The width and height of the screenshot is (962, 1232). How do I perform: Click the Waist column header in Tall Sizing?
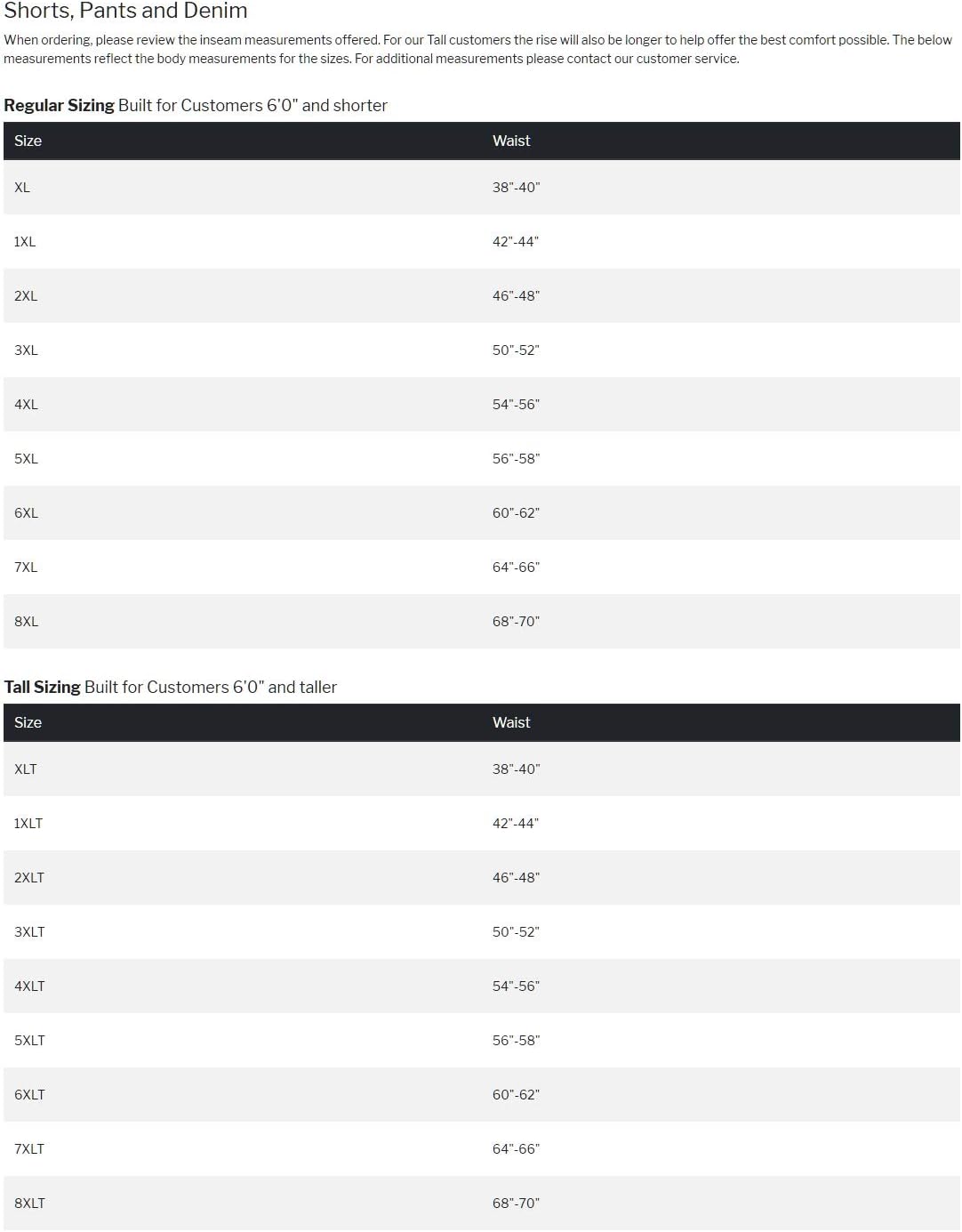click(511, 722)
